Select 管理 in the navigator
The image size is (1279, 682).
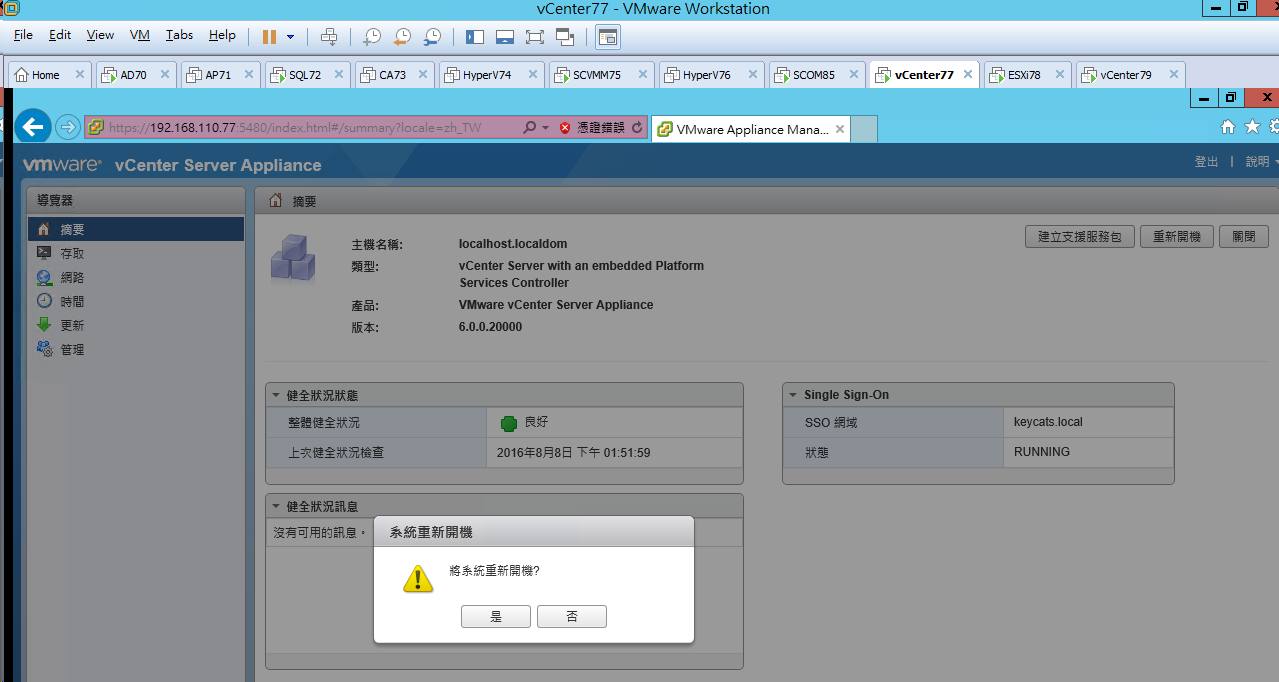(x=136, y=349)
